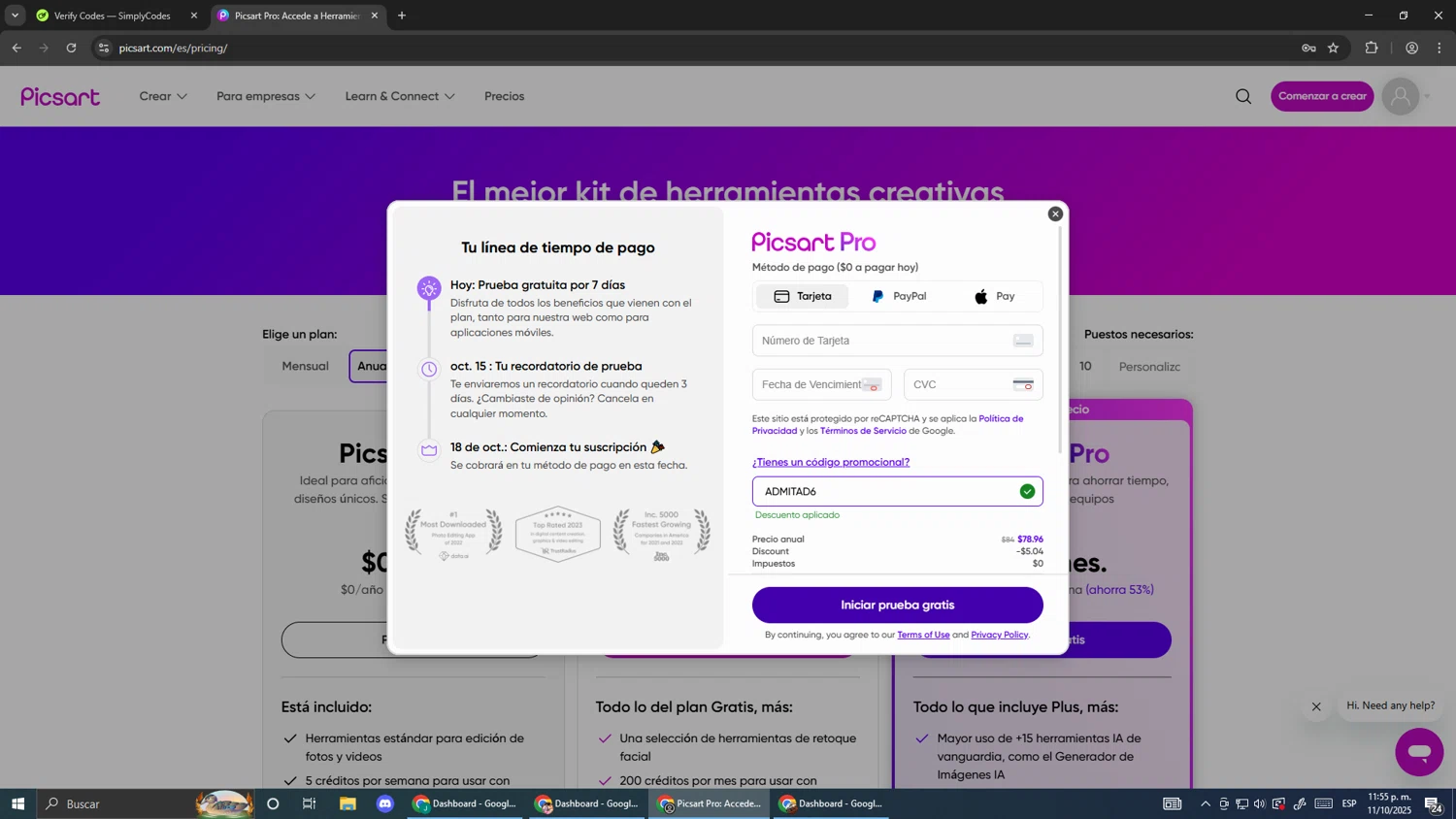1456x819 pixels.
Task: Open the Windows Start menu
Action: [x=17, y=803]
